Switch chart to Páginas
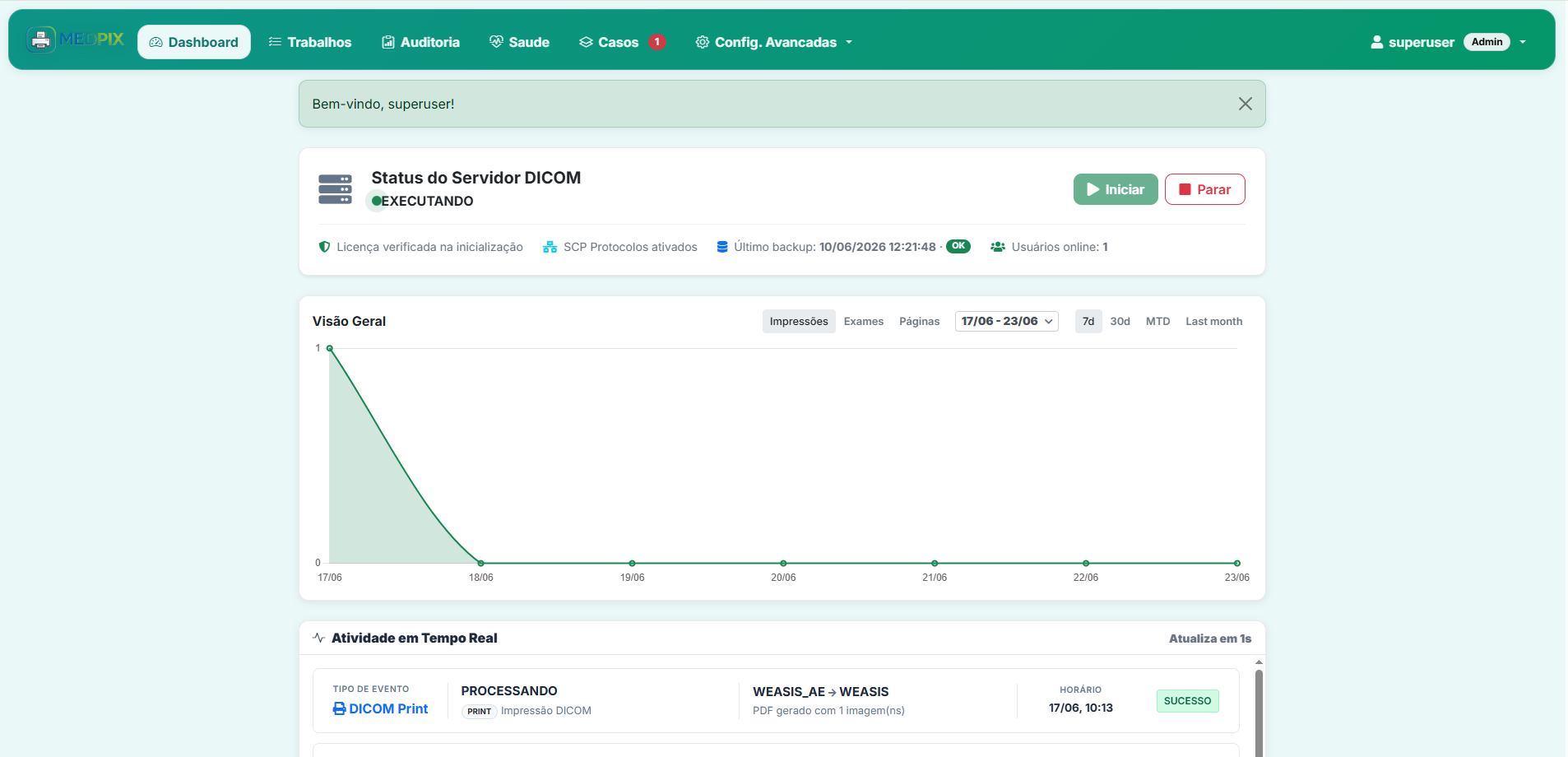The image size is (1568, 757). tap(919, 321)
